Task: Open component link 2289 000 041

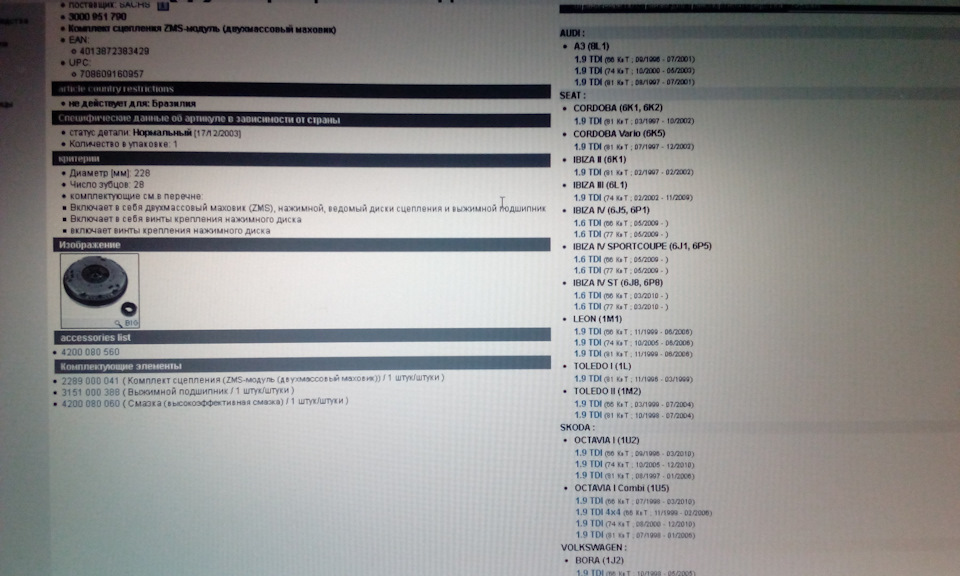Action: 90,380
